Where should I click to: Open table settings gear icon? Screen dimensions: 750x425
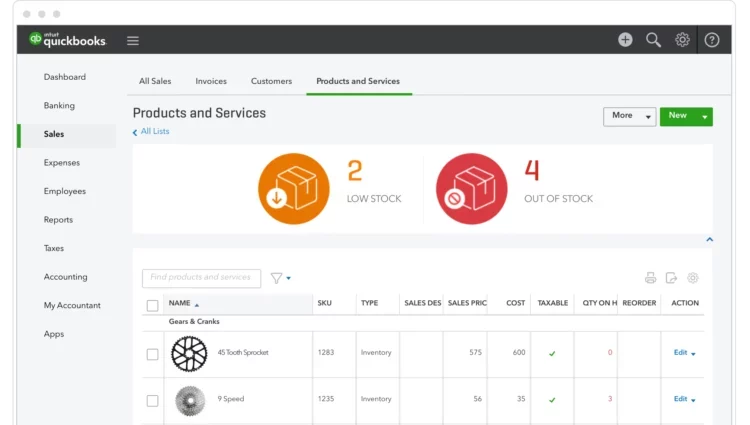[693, 278]
